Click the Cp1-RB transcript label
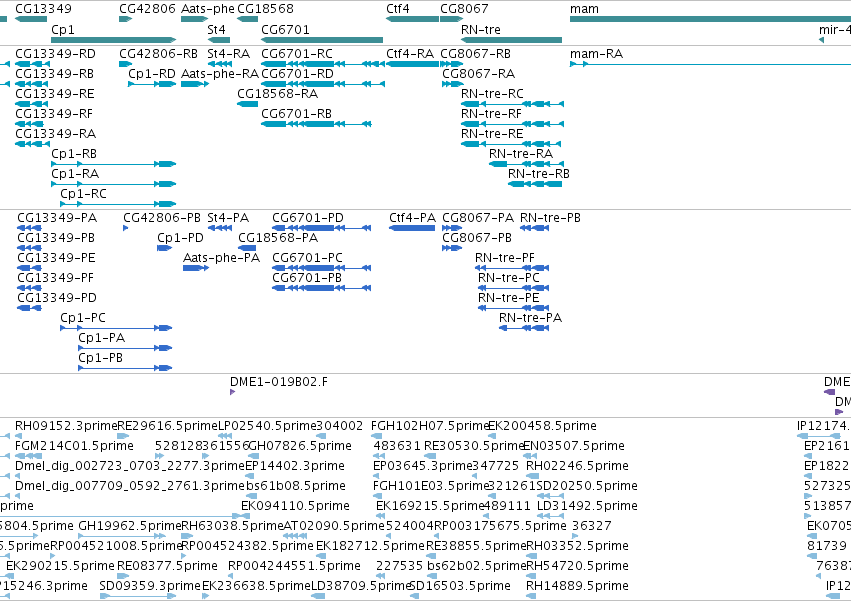Image resolution: width=851 pixels, height=601 pixels. click(74, 154)
